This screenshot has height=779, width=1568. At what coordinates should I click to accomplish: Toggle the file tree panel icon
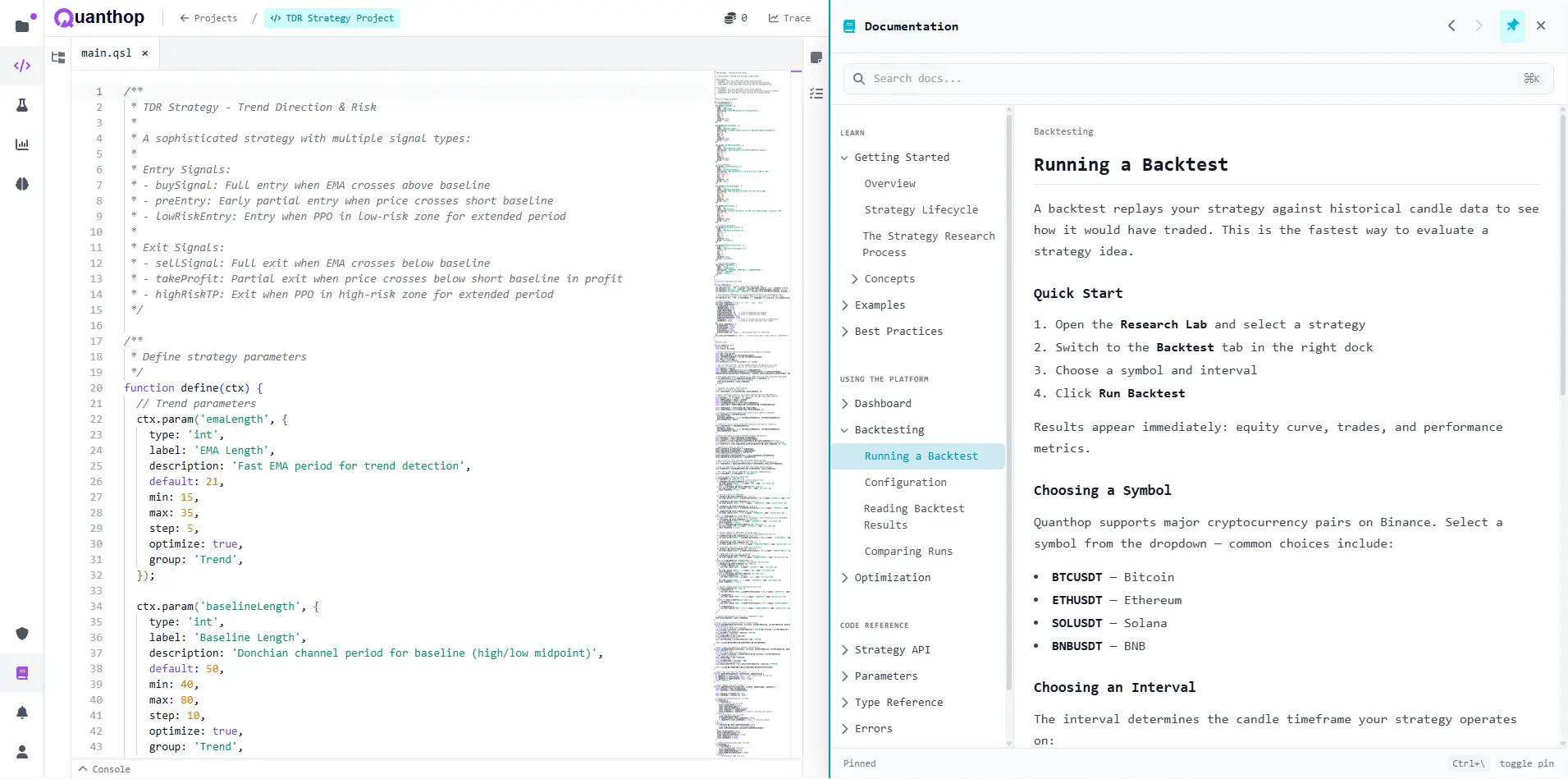[58, 57]
